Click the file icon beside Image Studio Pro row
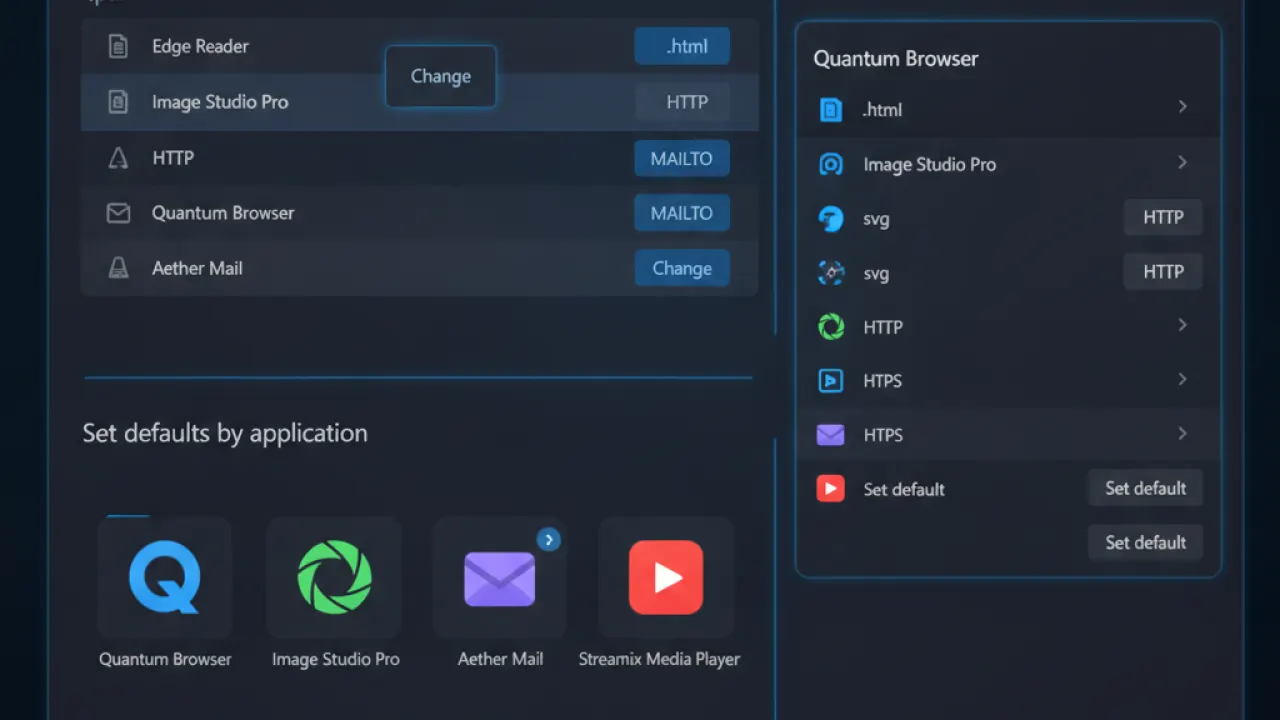Screen dimensions: 1280x720 click(118, 102)
